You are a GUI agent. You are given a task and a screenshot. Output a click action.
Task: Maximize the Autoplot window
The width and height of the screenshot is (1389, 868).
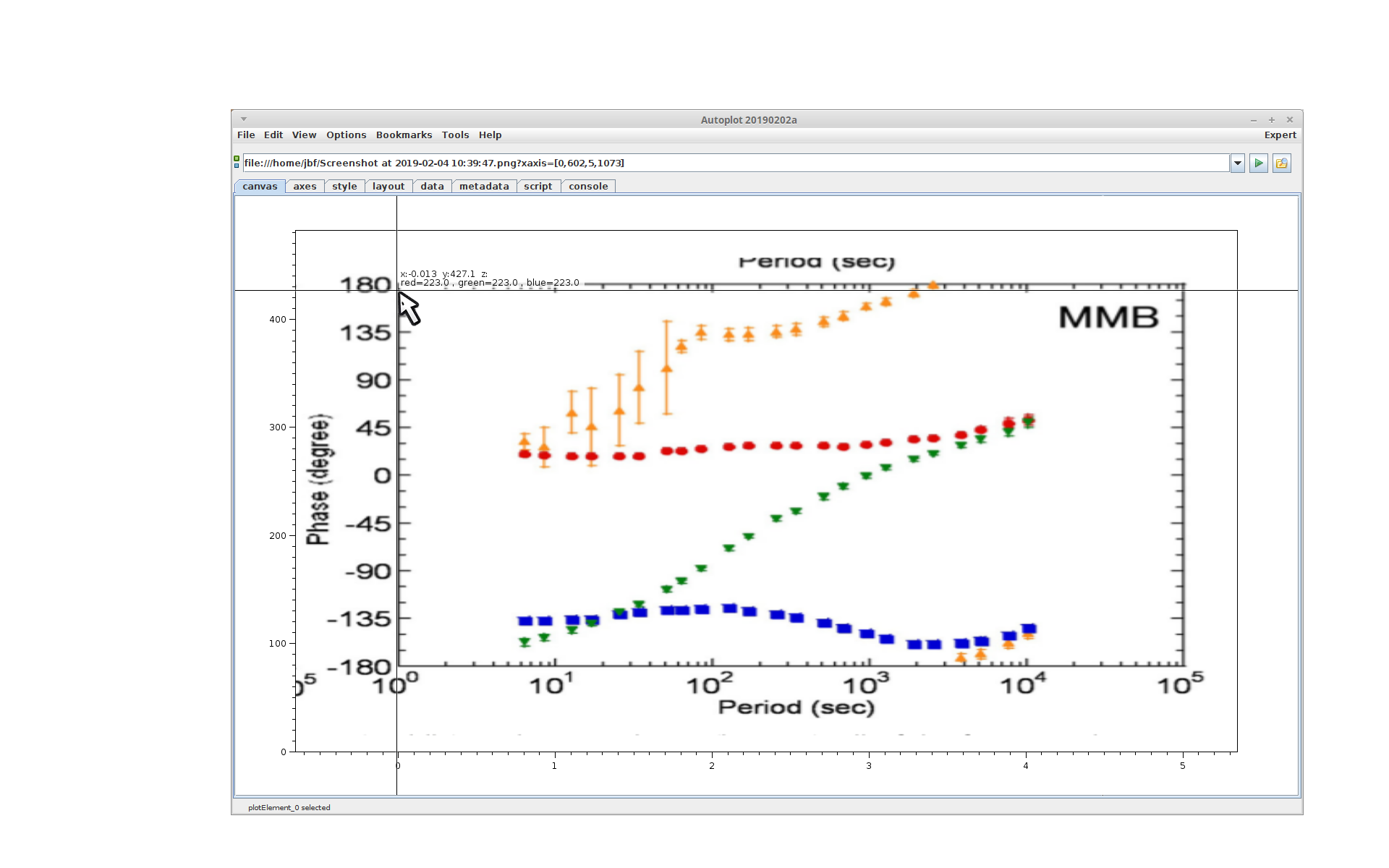pyautogui.click(x=1272, y=120)
